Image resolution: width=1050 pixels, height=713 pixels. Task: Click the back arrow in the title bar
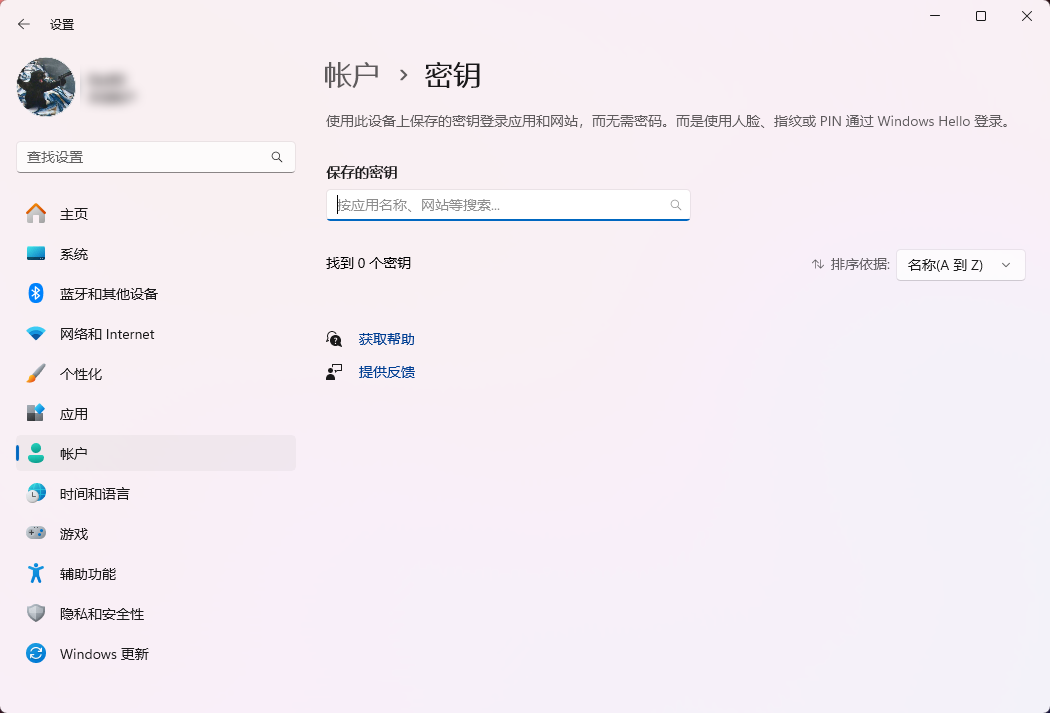click(x=23, y=23)
